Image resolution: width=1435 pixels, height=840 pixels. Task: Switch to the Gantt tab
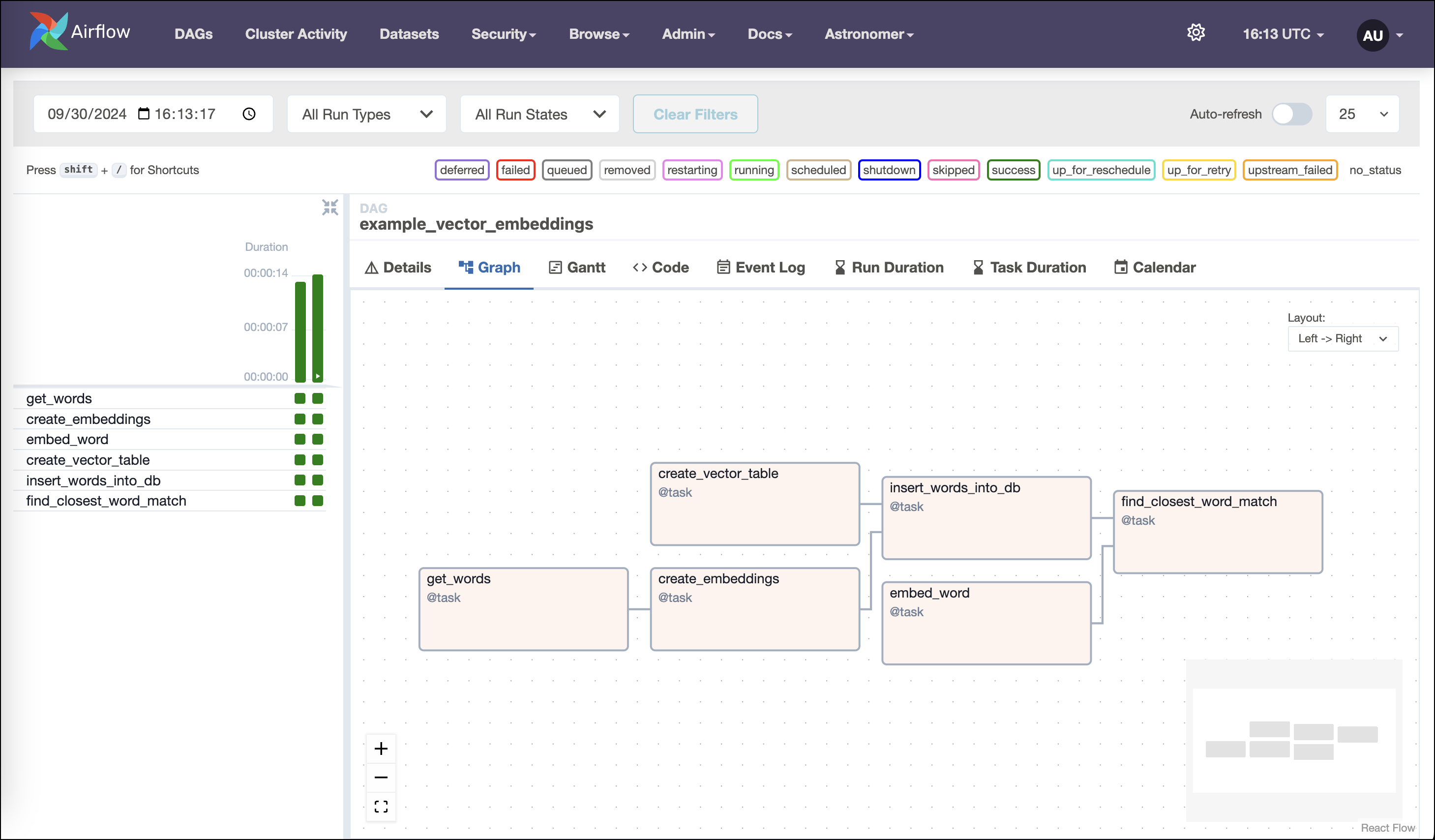pyautogui.click(x=577, y=267)
